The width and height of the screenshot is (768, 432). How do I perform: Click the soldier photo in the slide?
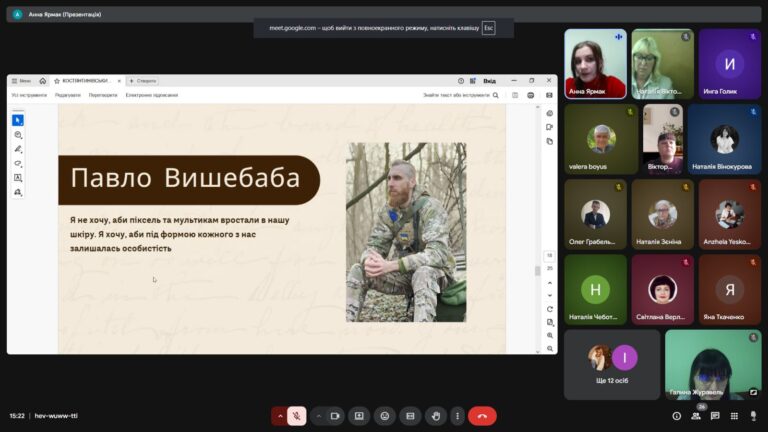click(406, 232)
